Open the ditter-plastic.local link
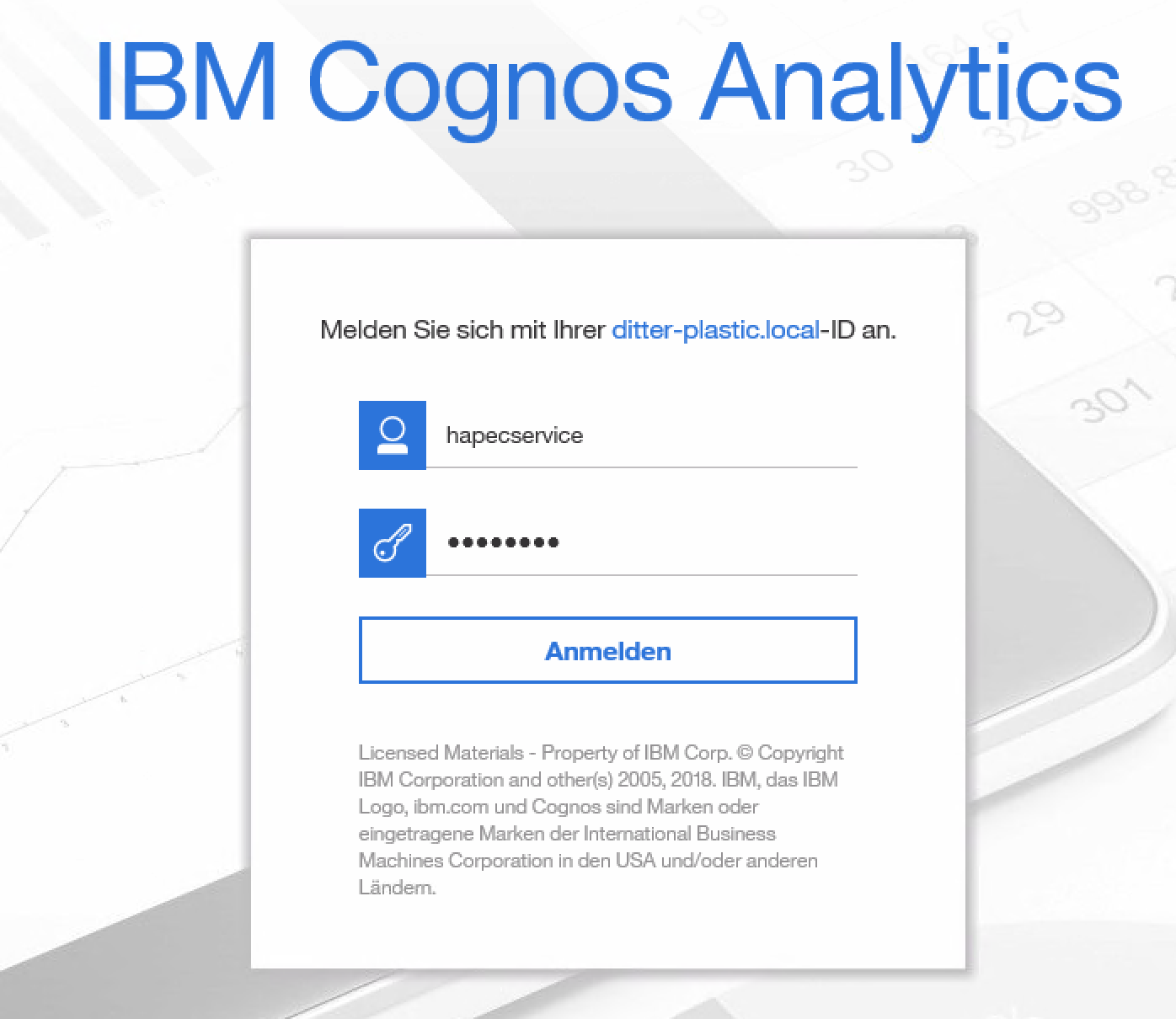The height and width of the screenshot is (1019, 1176). pos(715,329)
